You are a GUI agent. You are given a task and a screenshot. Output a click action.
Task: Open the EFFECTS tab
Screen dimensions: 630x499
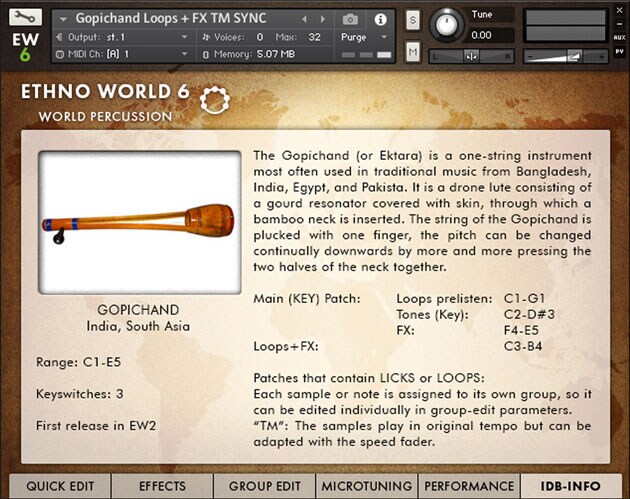(x=162, y=486)
